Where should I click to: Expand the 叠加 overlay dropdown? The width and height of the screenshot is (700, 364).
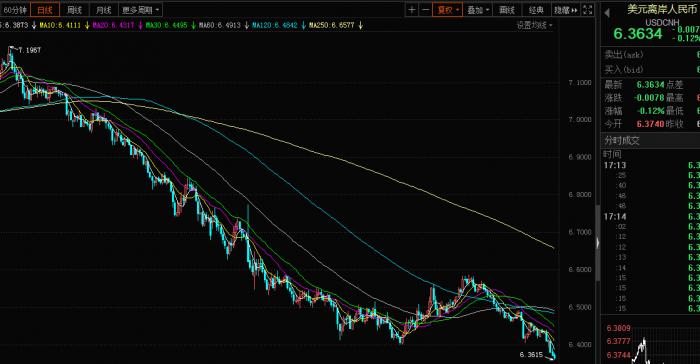pos(478,9)
